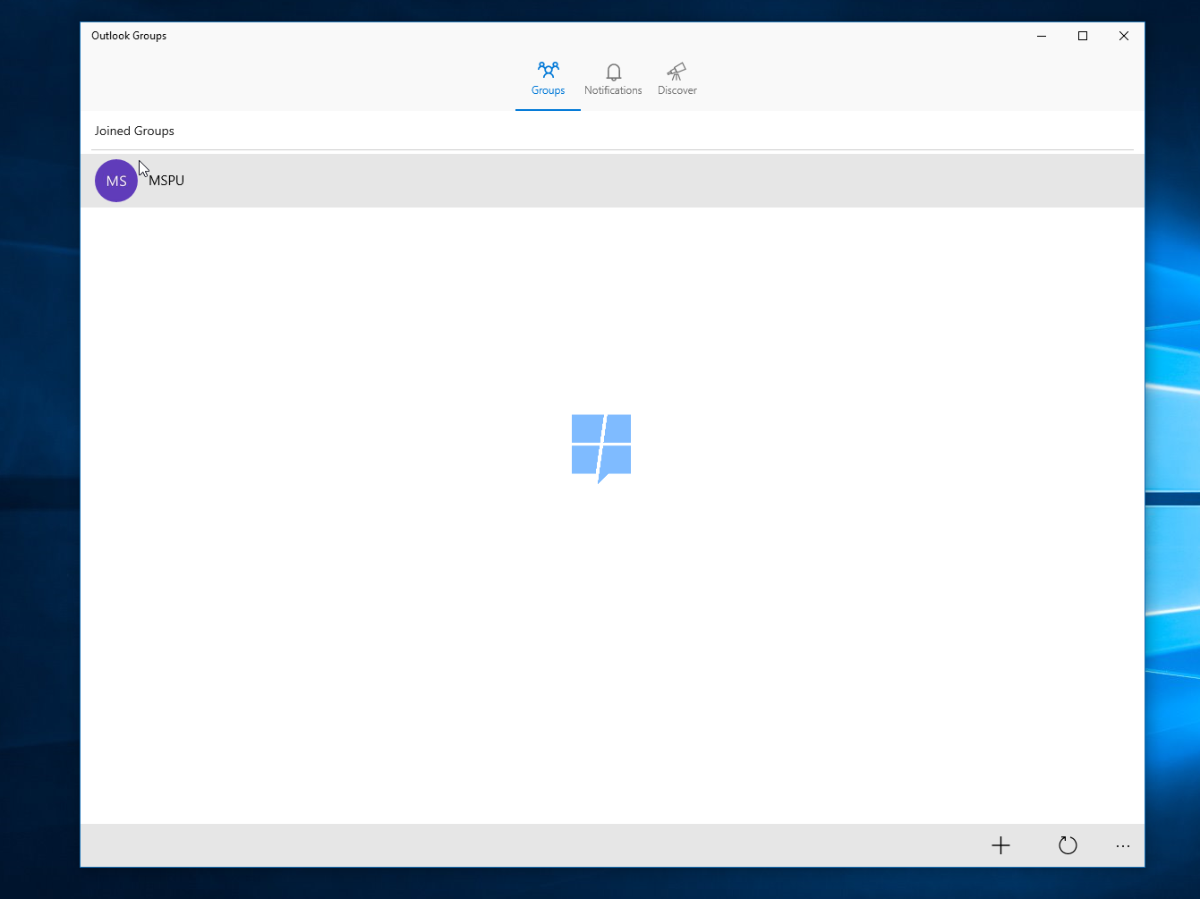Viewport: 1200px width, 899px height.
Task: Switch to the Notifications tab label
Action: (x=613, y=91)
